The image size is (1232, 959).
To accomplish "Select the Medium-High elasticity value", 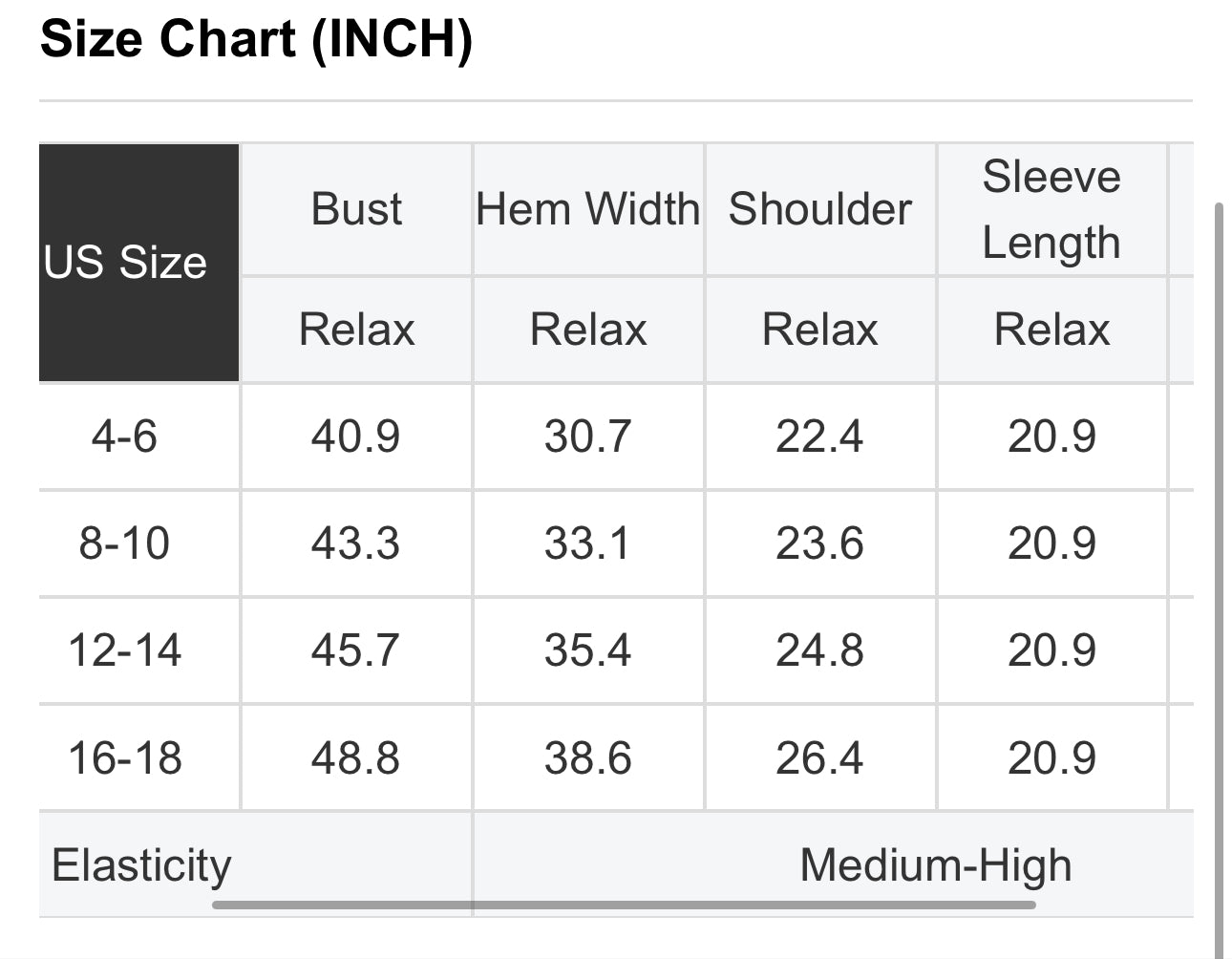I will point(935,864).
